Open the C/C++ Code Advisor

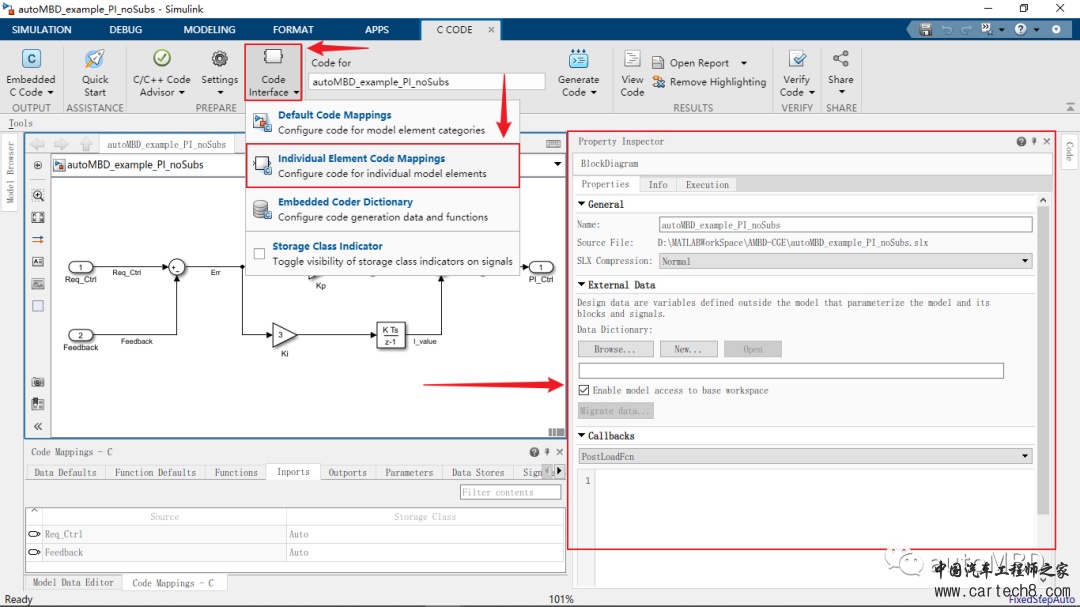tap(161, 74)
